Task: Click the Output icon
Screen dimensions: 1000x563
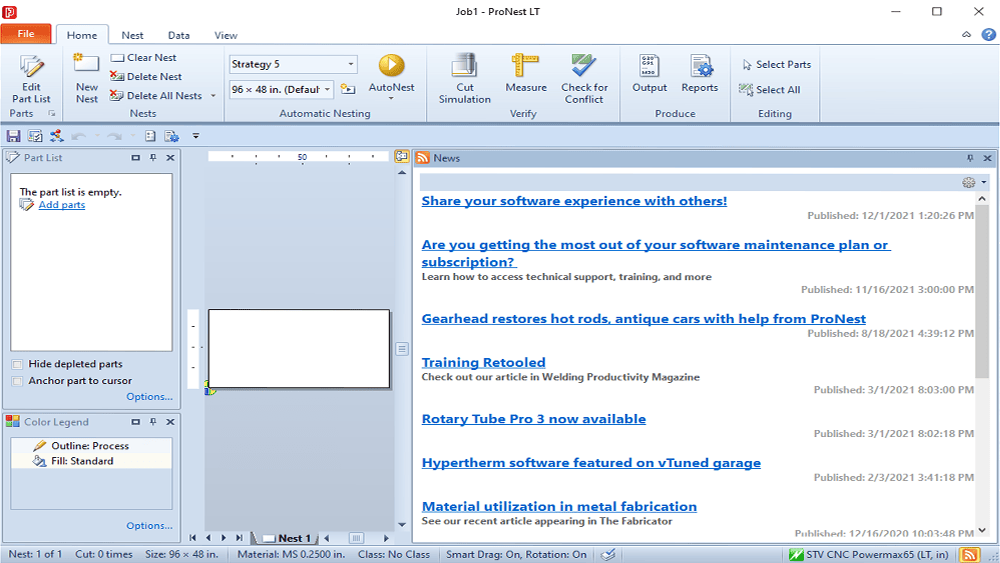Action: pyautogui.click(x=649, y=67)
